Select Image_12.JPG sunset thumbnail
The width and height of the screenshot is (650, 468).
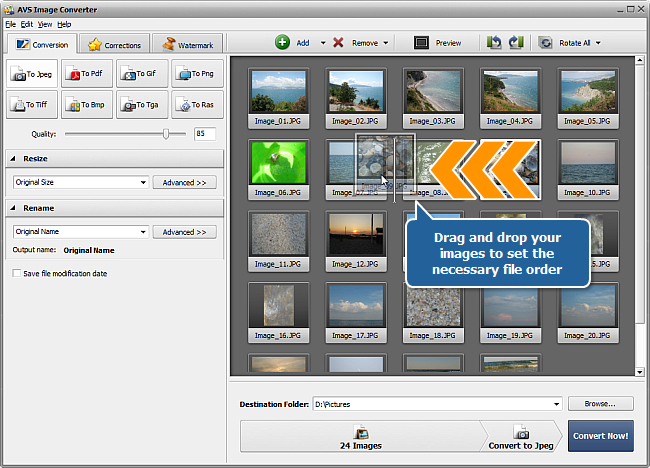click(356, 241)
